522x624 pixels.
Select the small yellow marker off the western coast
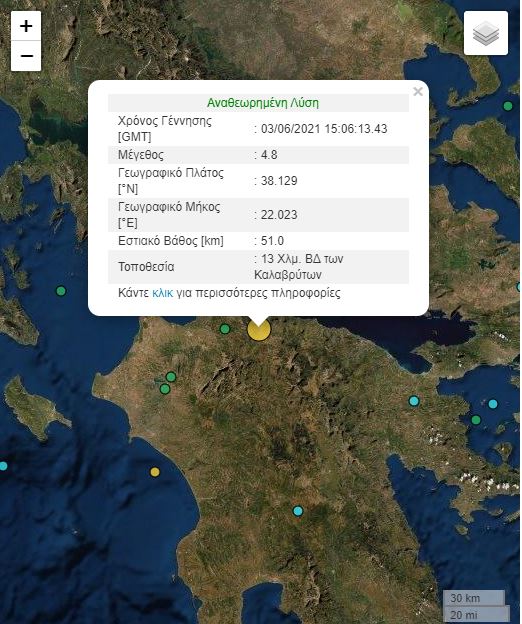coord(155,472)
